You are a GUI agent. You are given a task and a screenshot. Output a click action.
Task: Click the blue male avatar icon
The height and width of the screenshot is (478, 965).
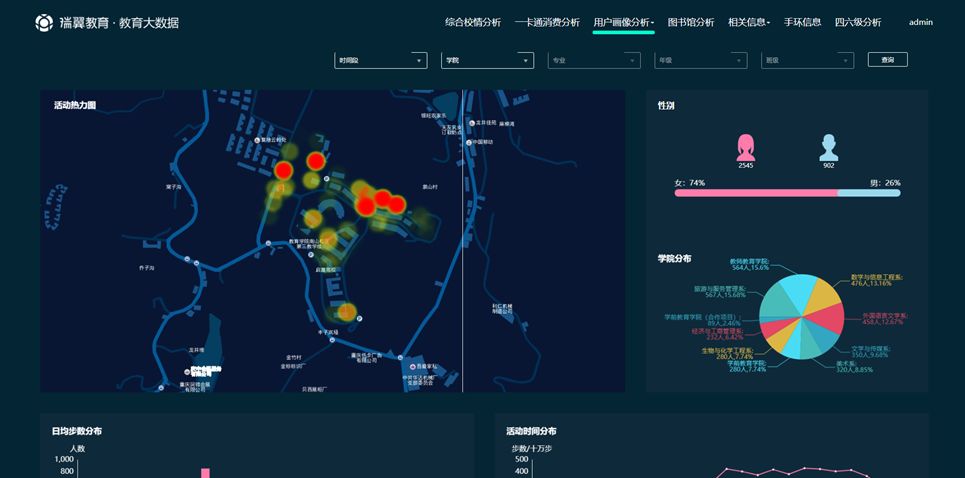pos(828,148)
